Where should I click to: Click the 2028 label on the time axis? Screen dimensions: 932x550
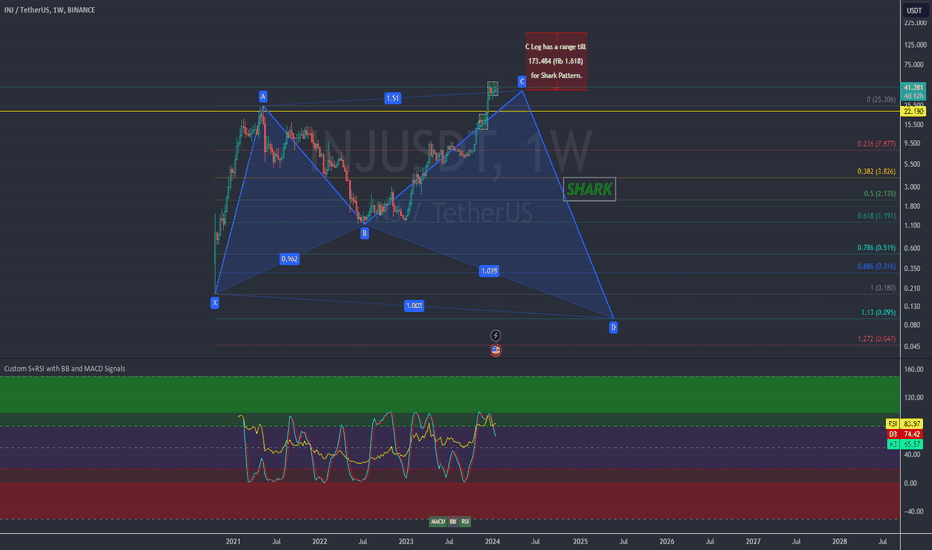click(x=839, y=541)
